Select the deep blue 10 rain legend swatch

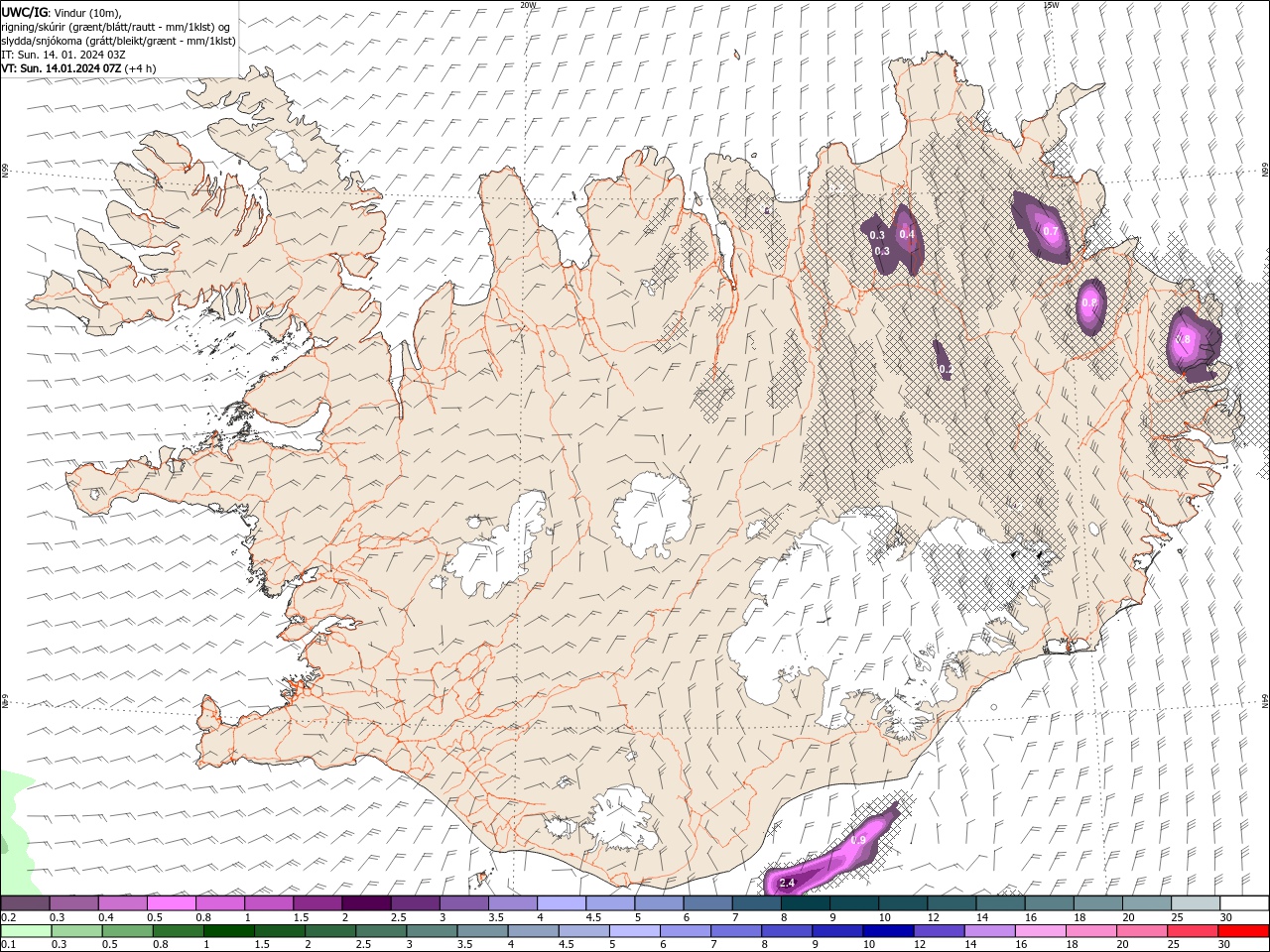[x=887, y=931]
